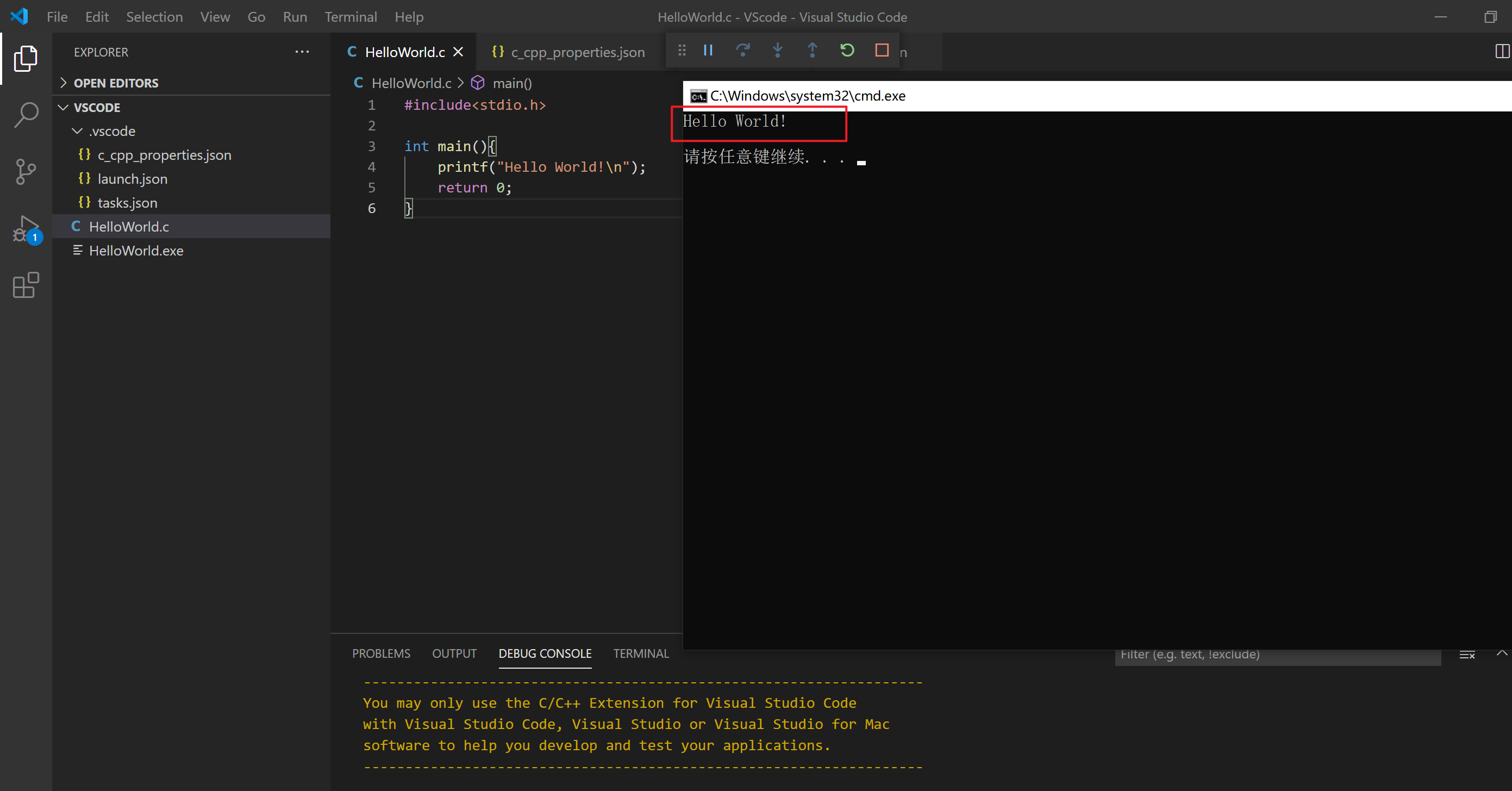Clear the Debug Console output

click(1467, 655)
